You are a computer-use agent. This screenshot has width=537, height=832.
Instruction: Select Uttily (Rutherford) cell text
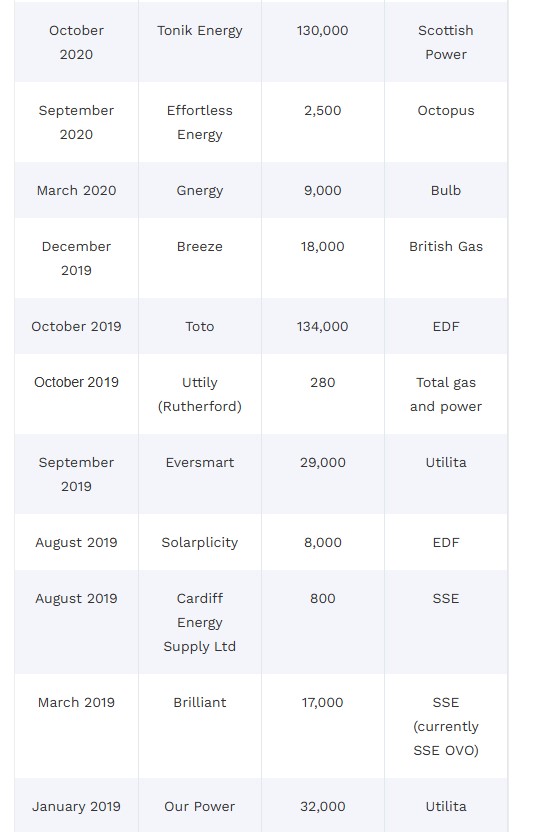pos(200,394)
